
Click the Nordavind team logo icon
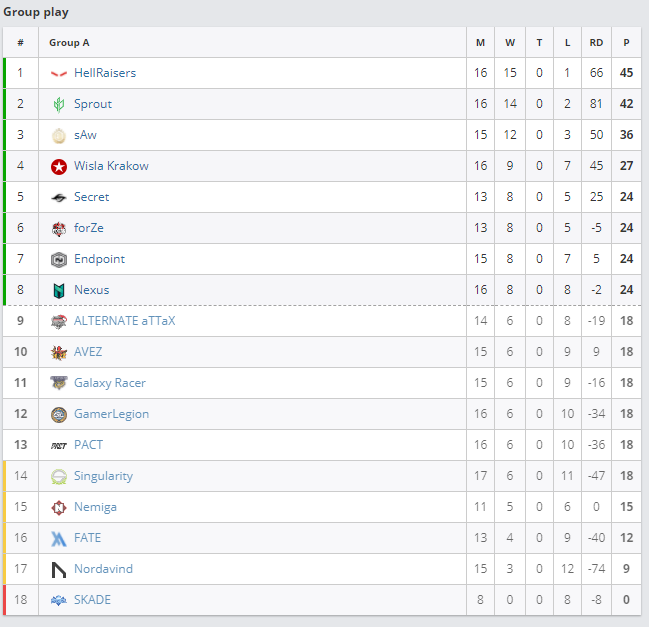point(59,569)
